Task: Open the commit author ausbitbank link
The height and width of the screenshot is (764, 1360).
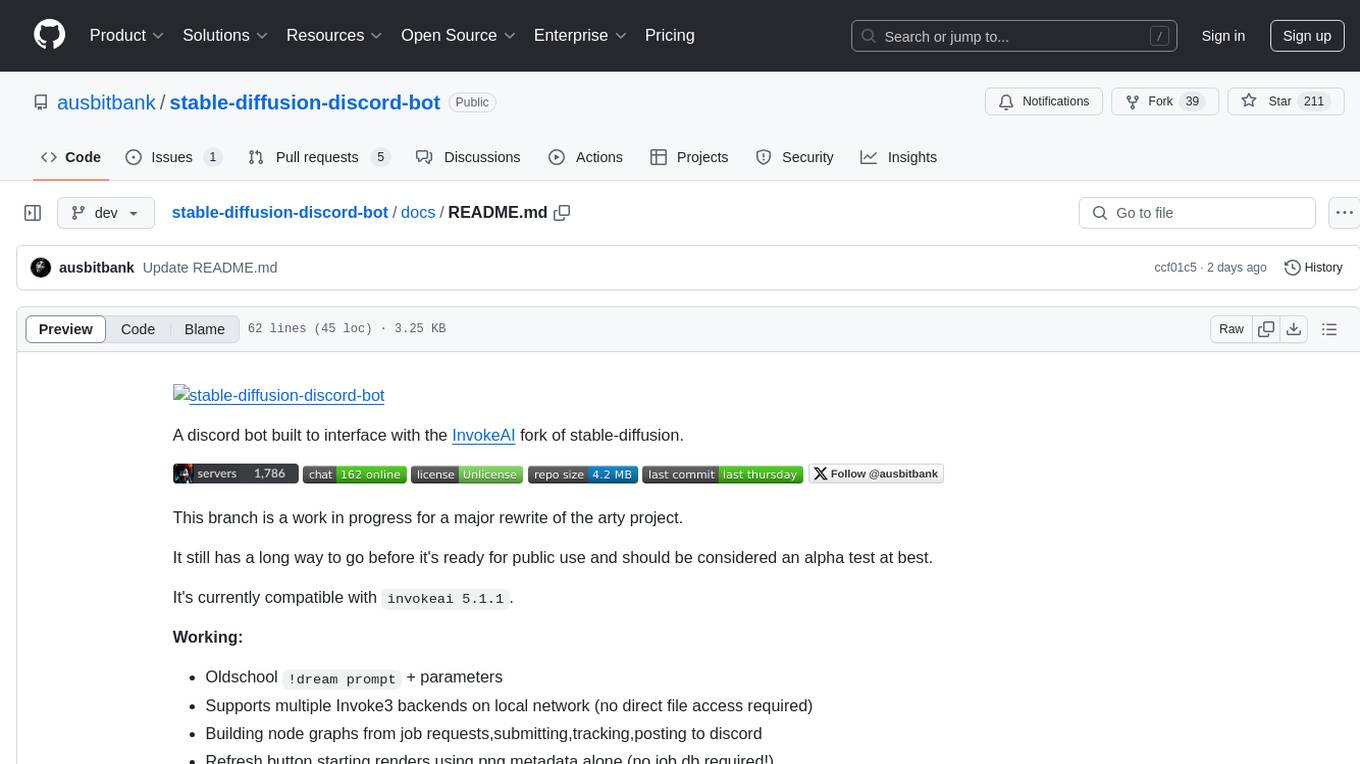Action: 96,268
